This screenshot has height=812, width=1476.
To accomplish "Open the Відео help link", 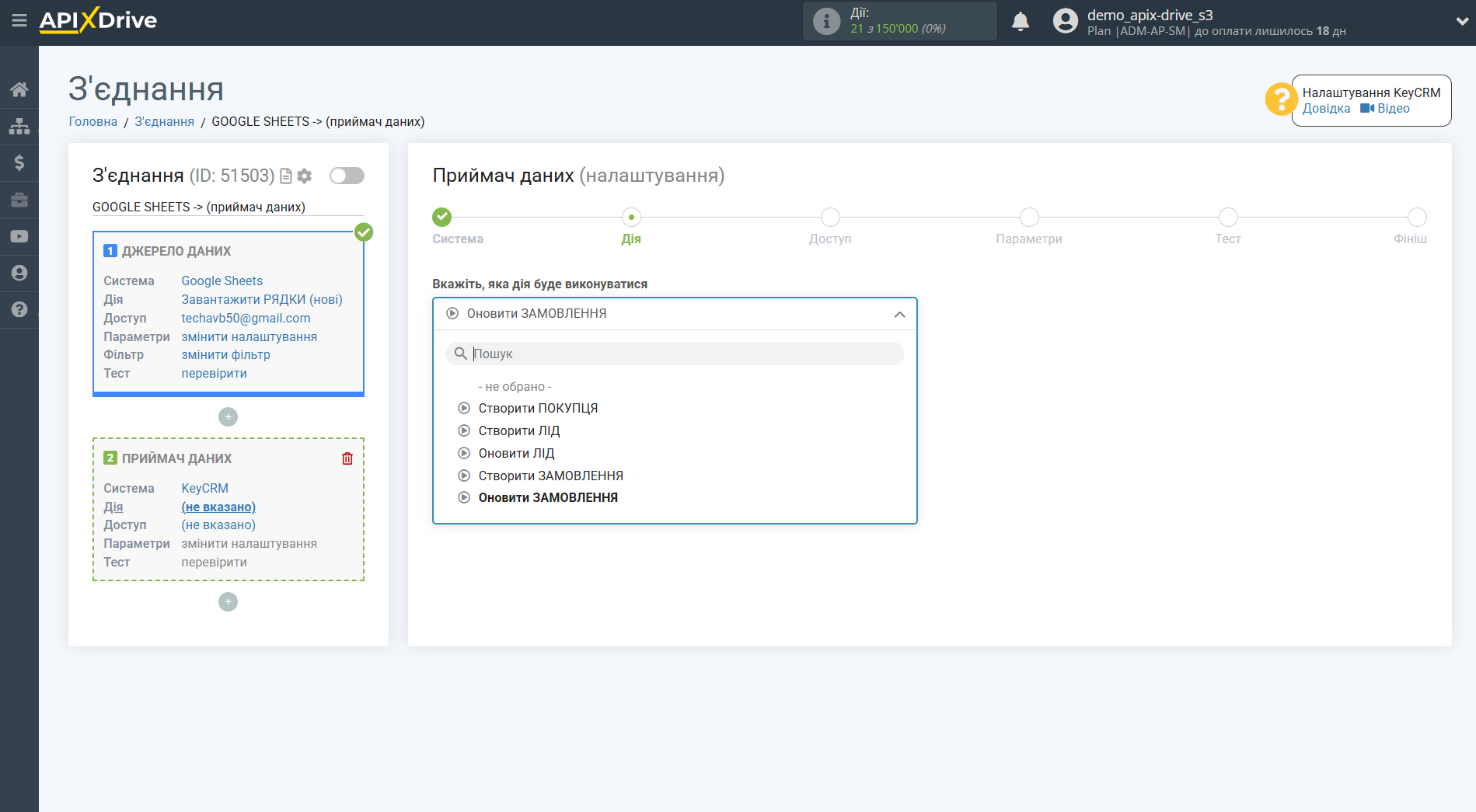I will click(1385, 109).
